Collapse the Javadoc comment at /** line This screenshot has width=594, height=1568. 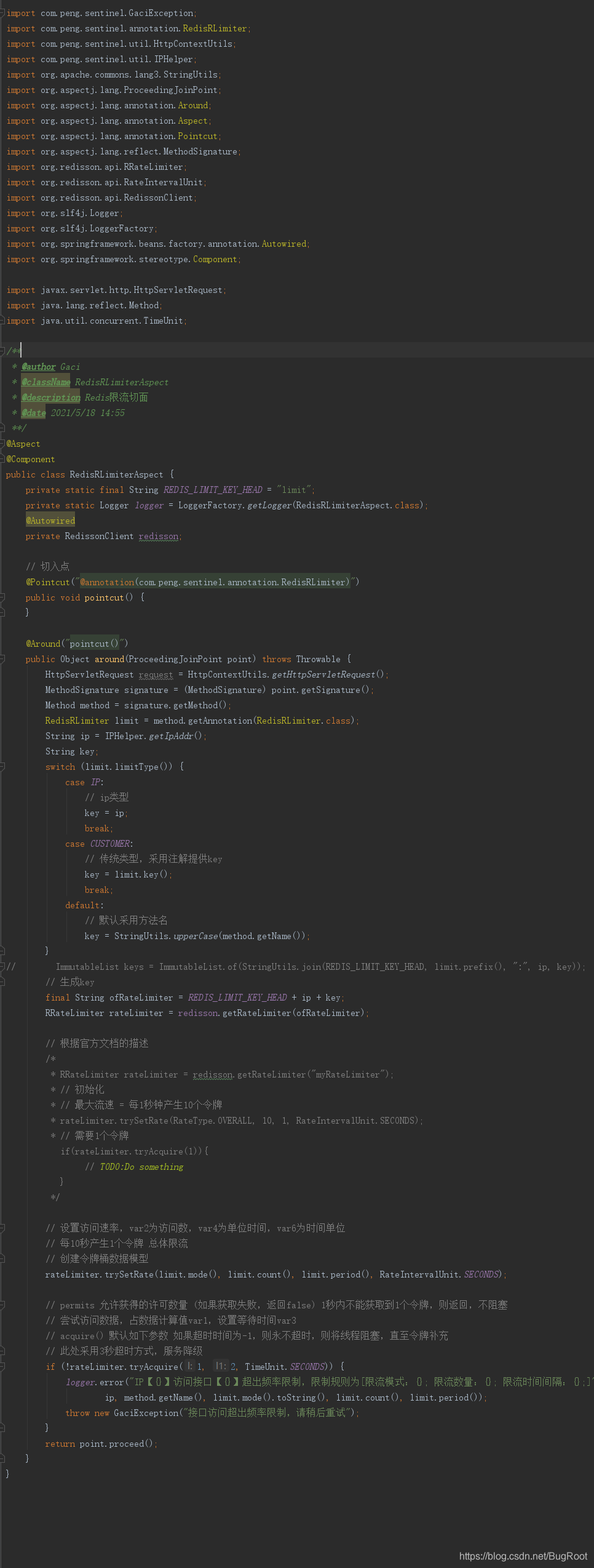[x=2, y=351]
